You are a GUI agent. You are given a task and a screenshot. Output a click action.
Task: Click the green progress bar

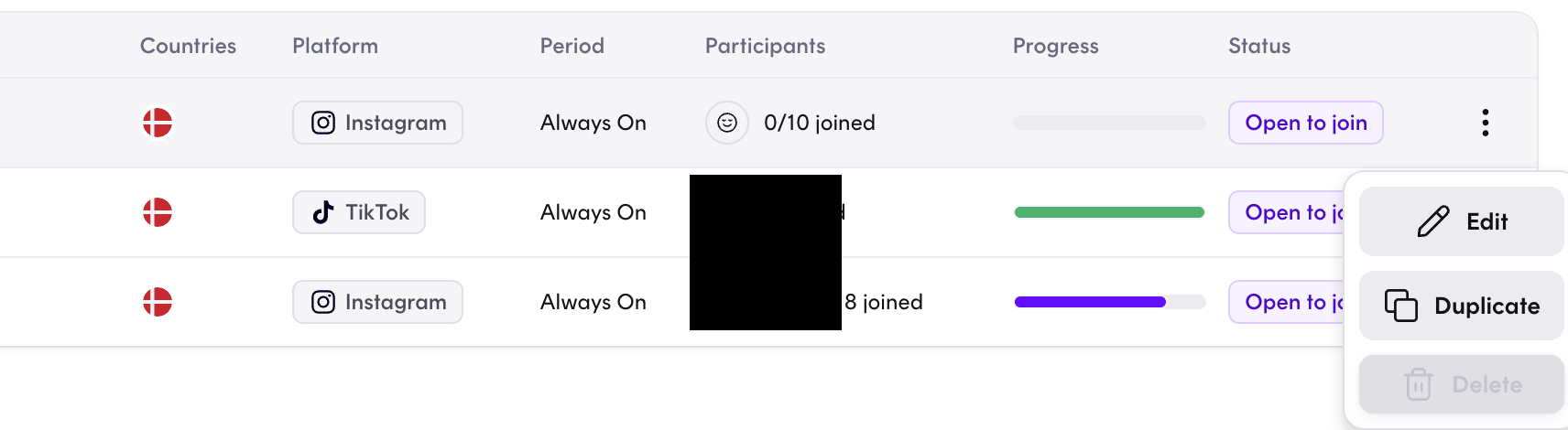pos(1109,212)
